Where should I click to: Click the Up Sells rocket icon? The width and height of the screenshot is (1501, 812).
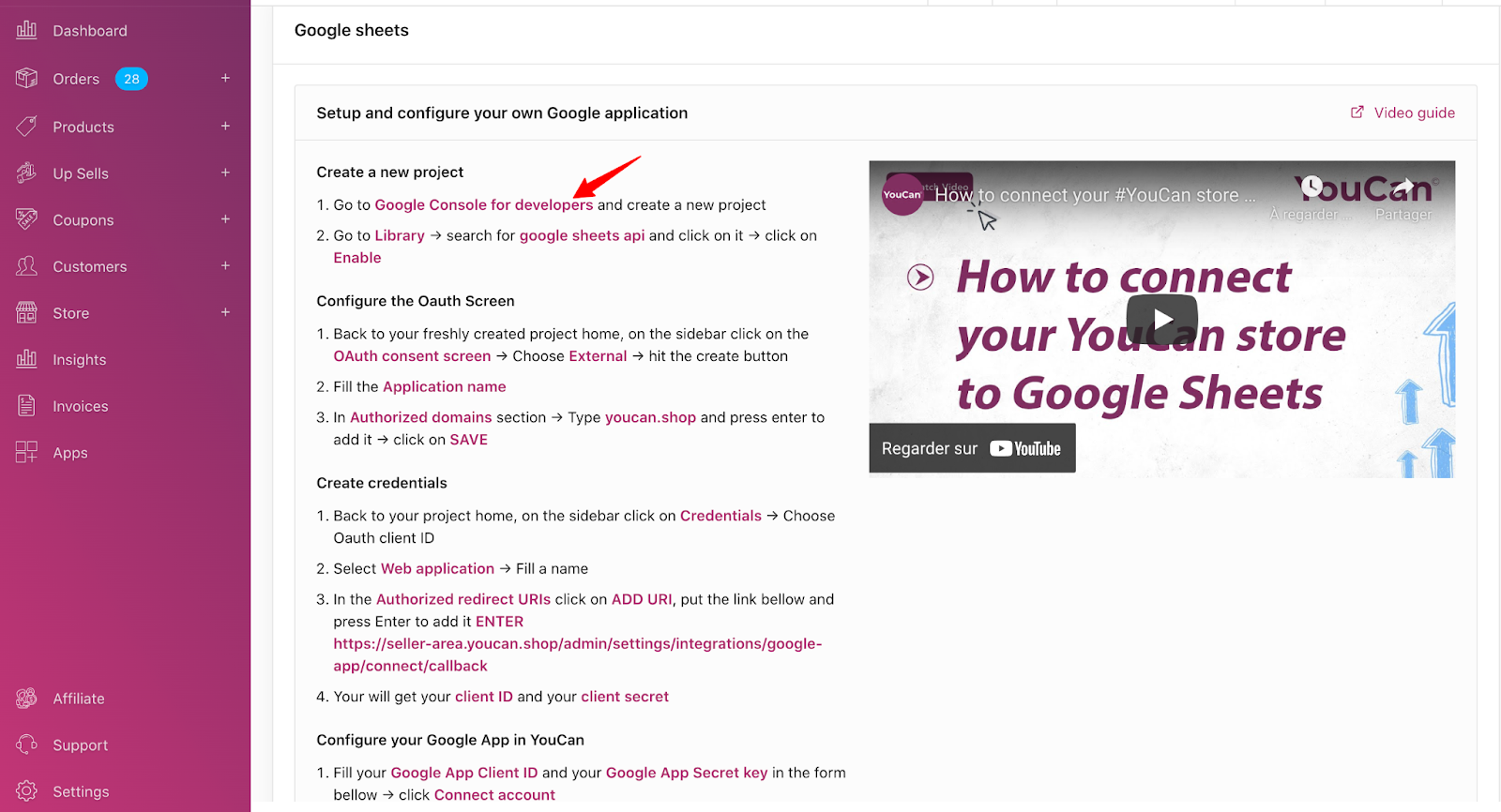click(26, 173)
